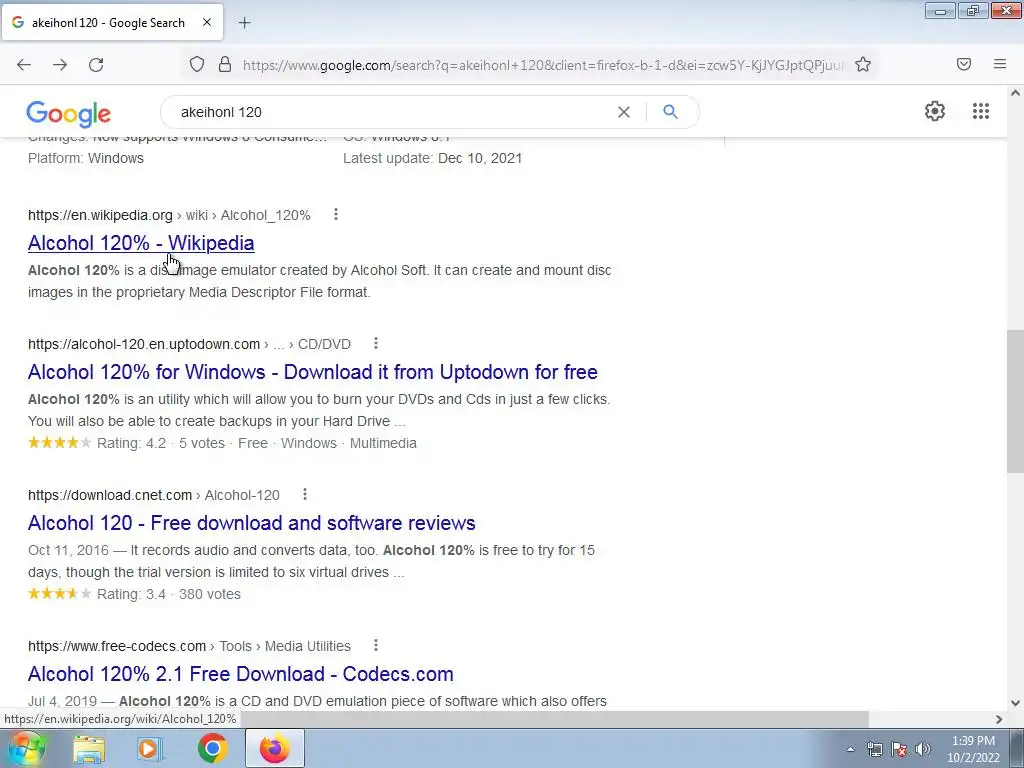Click the www.free-codecs.com breadcrumb URL
The height and width of the screenshot is (768, 1024).
[189, 647]
